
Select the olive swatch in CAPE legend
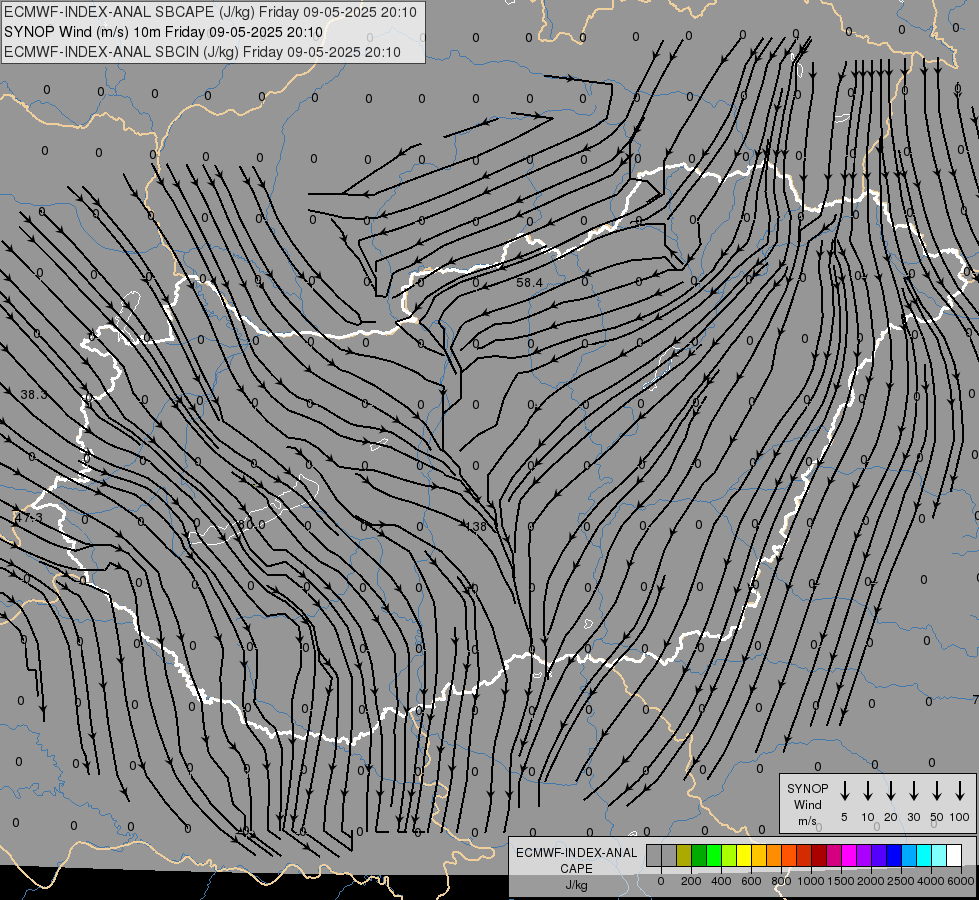[x=684, y=855]
